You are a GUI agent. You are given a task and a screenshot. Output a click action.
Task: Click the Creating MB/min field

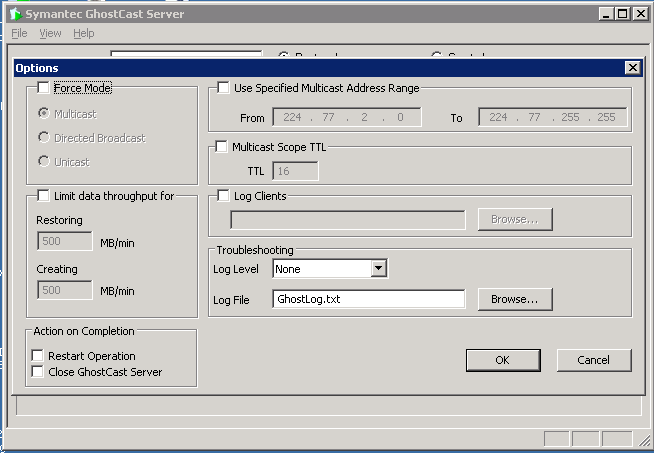(65, 290)
